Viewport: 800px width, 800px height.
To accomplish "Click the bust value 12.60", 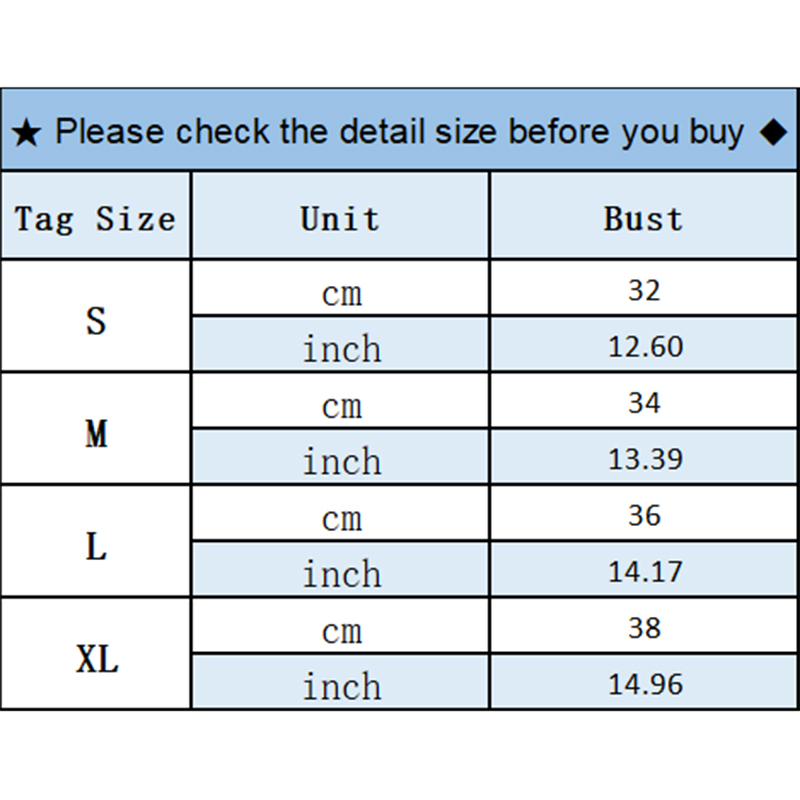I will coord(645,347).
